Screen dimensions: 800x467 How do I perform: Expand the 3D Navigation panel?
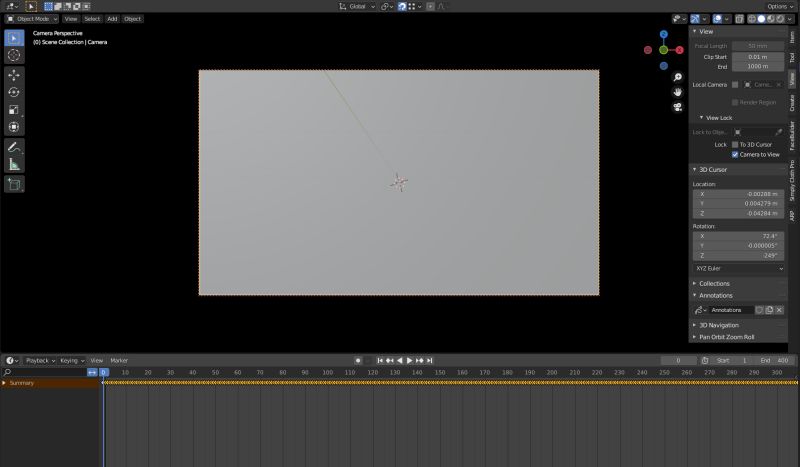[x=694, y=325]
